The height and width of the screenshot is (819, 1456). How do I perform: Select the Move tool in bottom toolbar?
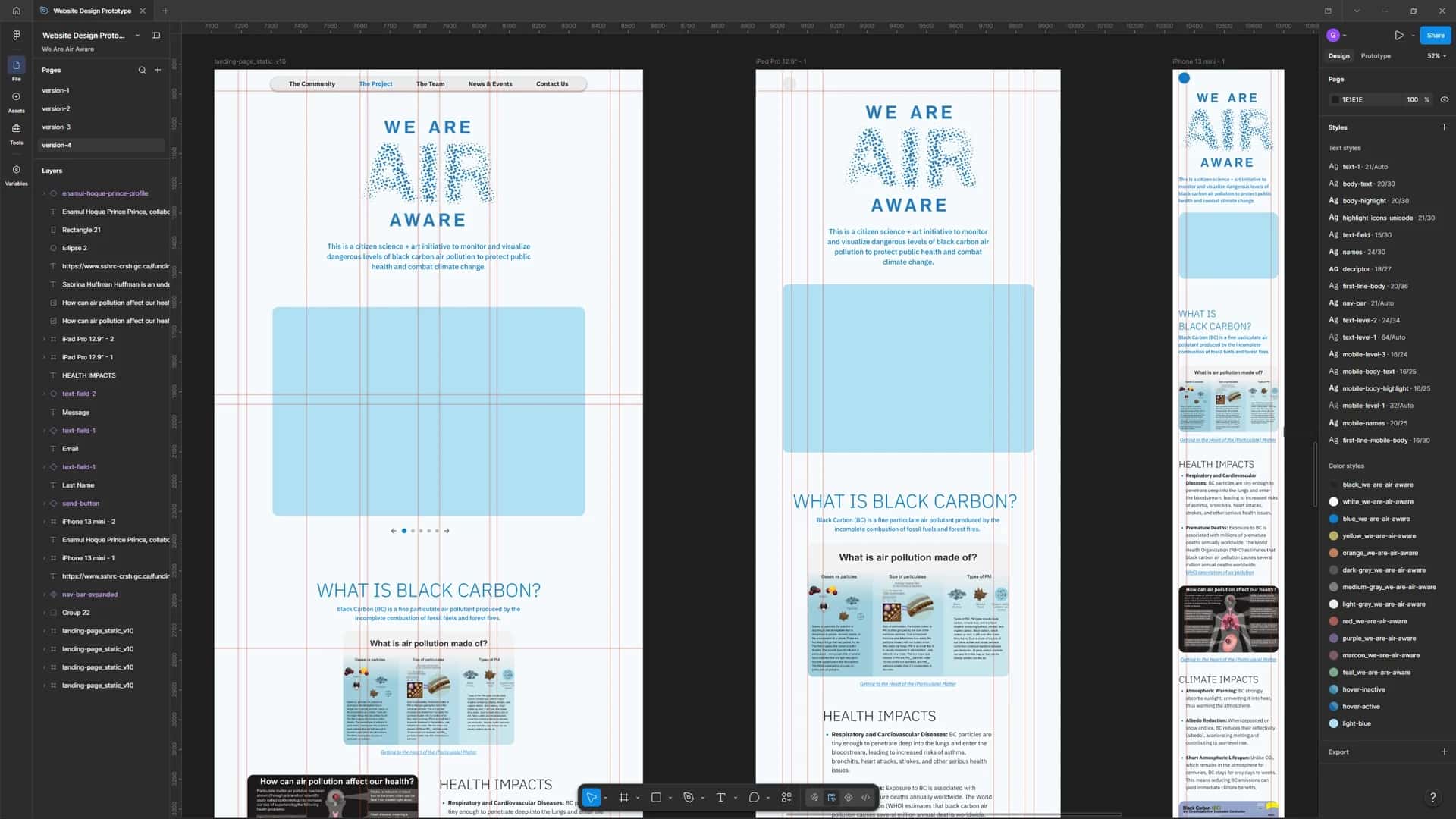(591, 797)
